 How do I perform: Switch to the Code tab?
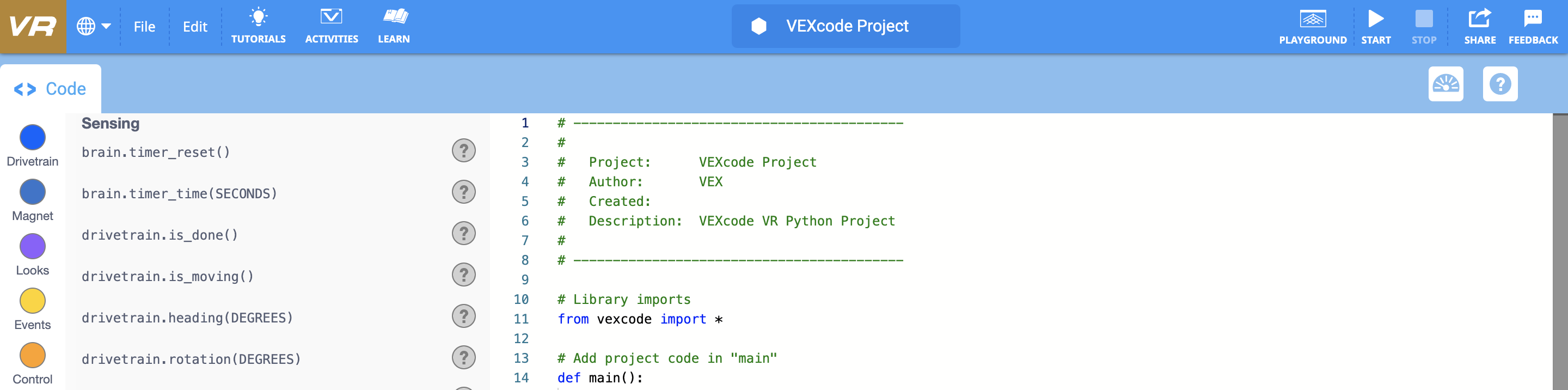click(x=50, y=88)
